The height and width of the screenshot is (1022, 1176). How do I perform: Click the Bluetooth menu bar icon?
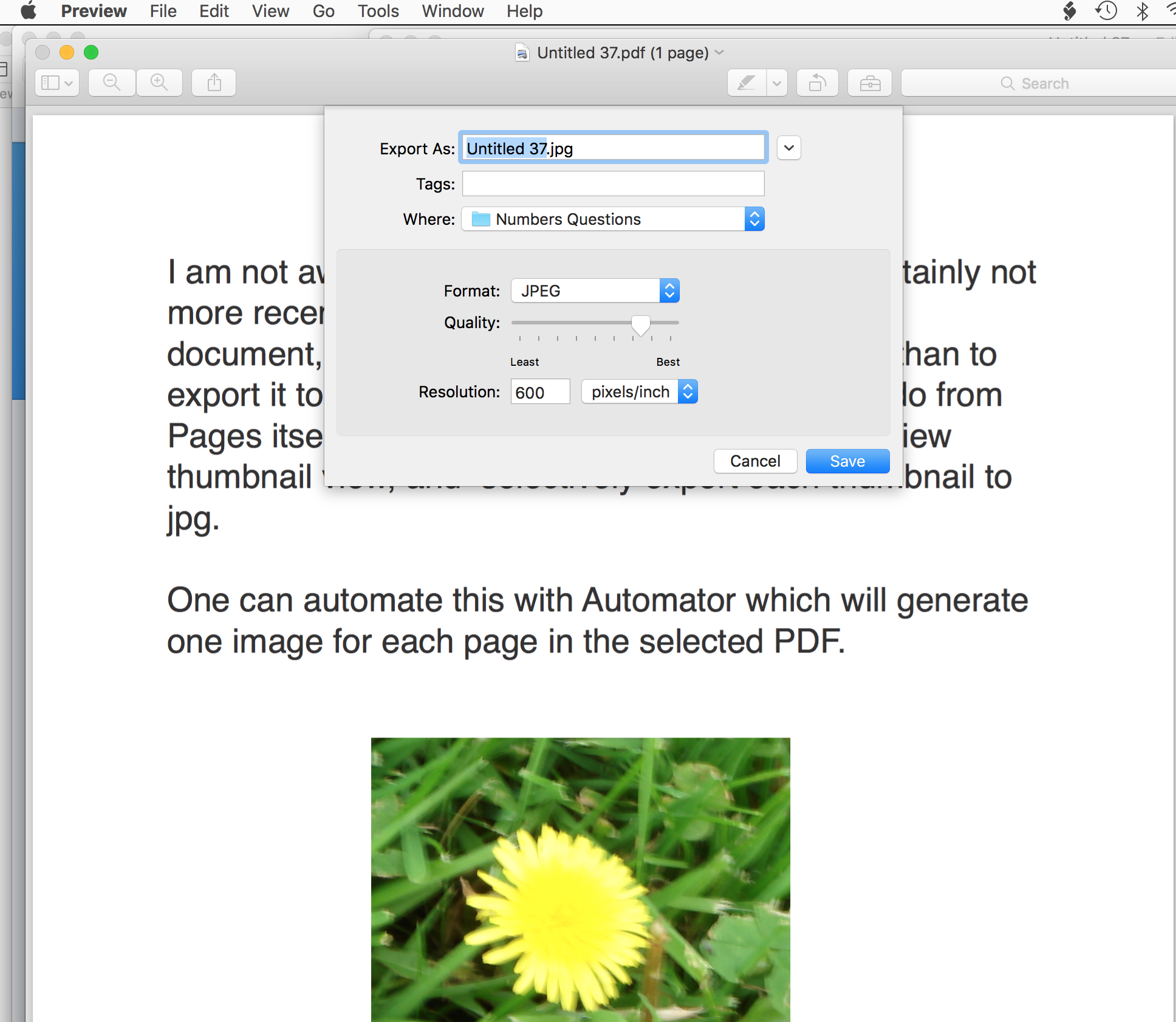click(x=1143, y=11)
